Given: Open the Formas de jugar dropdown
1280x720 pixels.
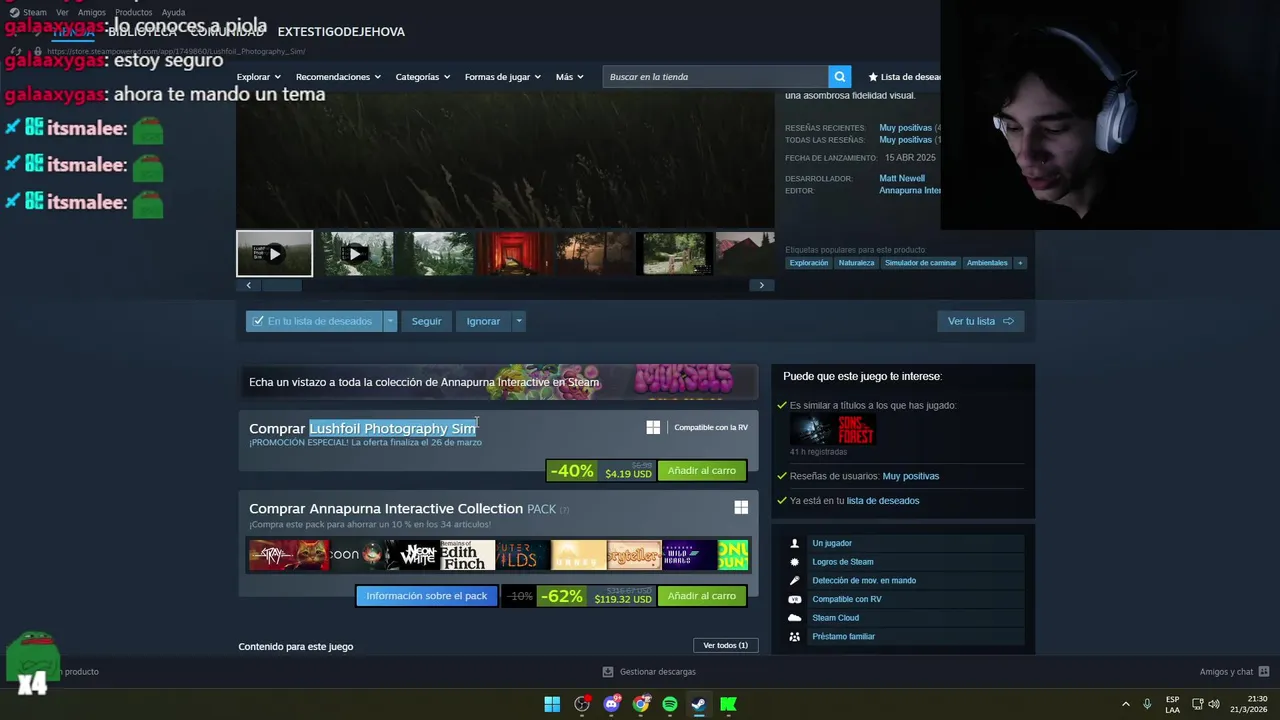Looking at the screenshot, I should tap(502, 77).
